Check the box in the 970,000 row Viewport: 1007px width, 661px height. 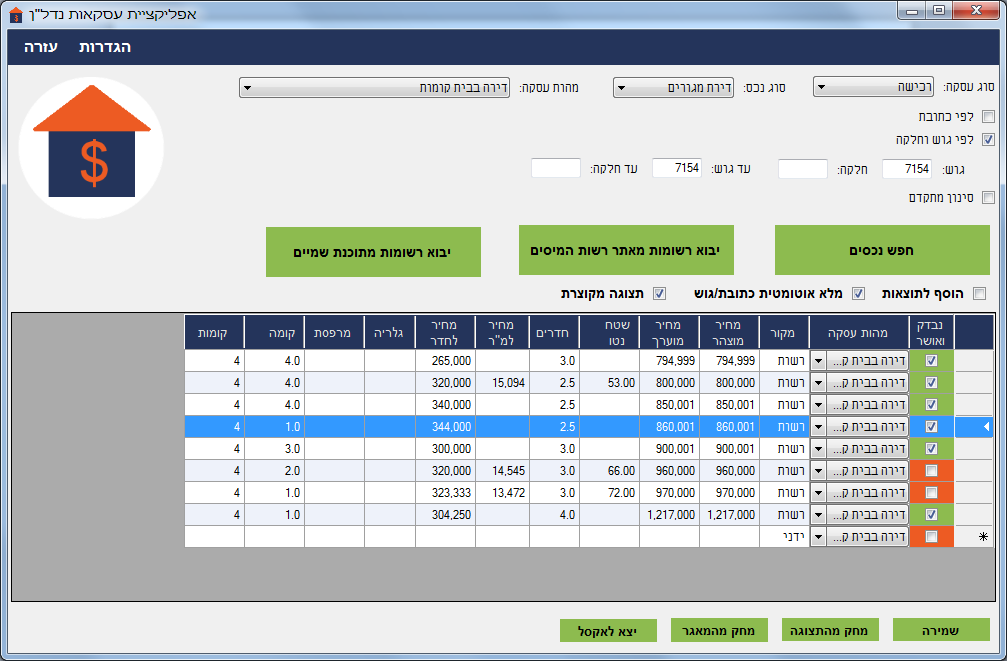pyautogui.click(x=931, y=493)
